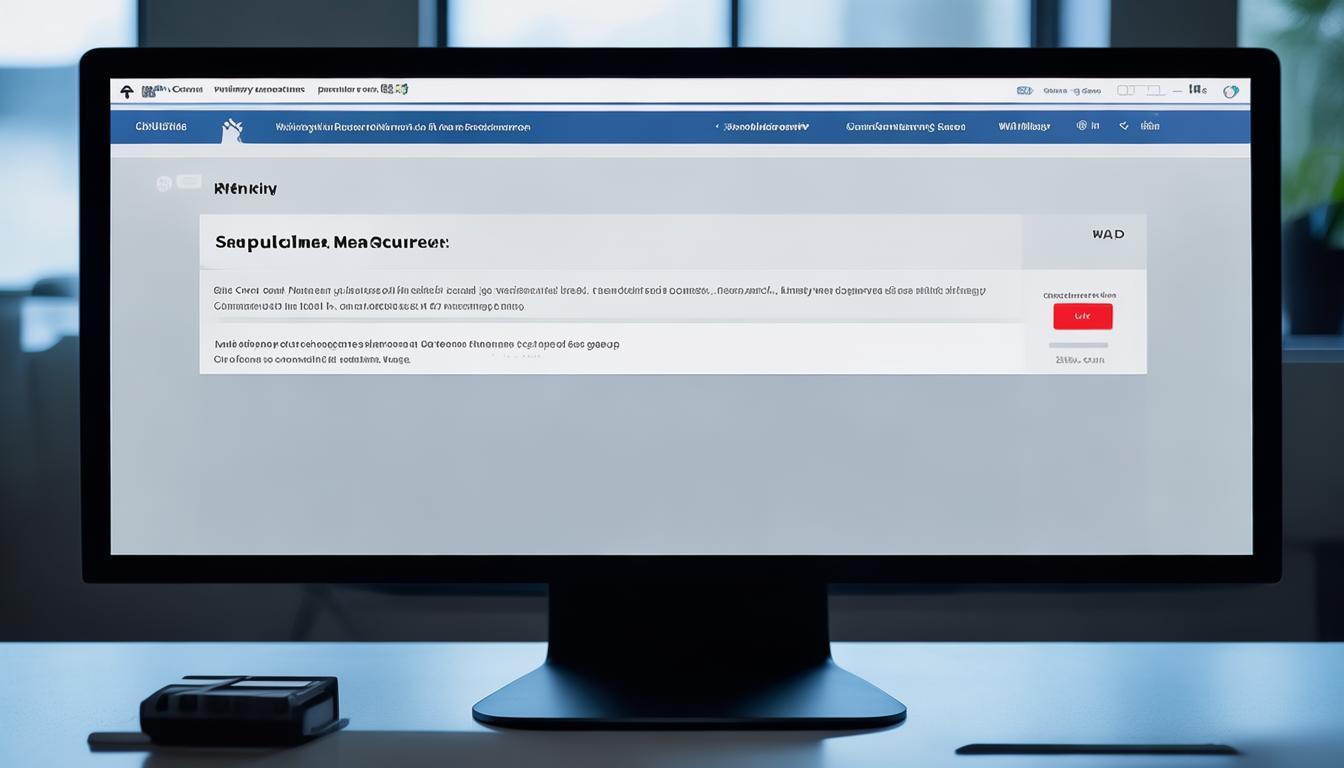Click the round chat icon left of the page heading
1344x768 pixels.
(x=164, y=184)
